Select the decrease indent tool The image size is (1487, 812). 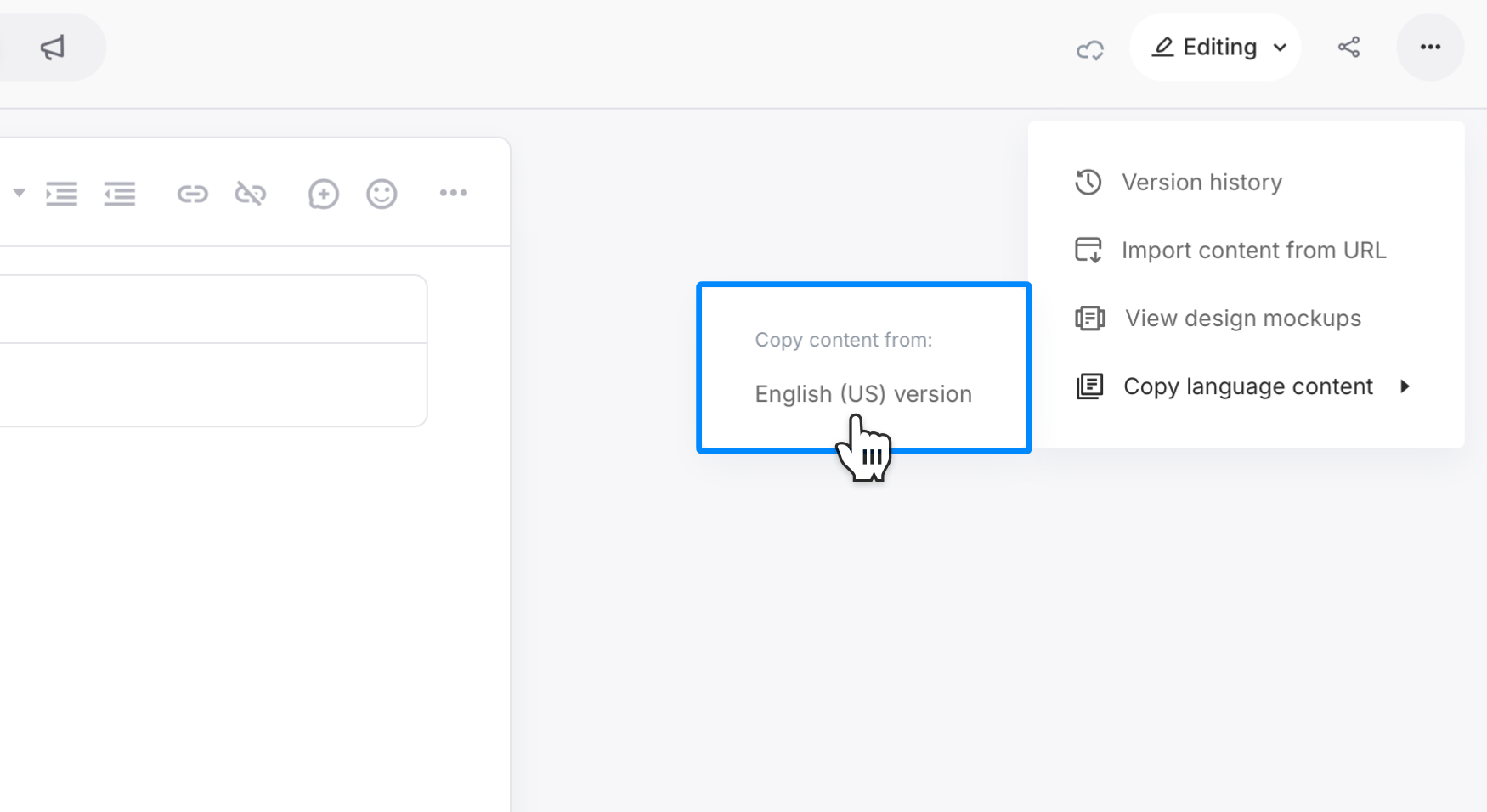[x=119, y=193]
